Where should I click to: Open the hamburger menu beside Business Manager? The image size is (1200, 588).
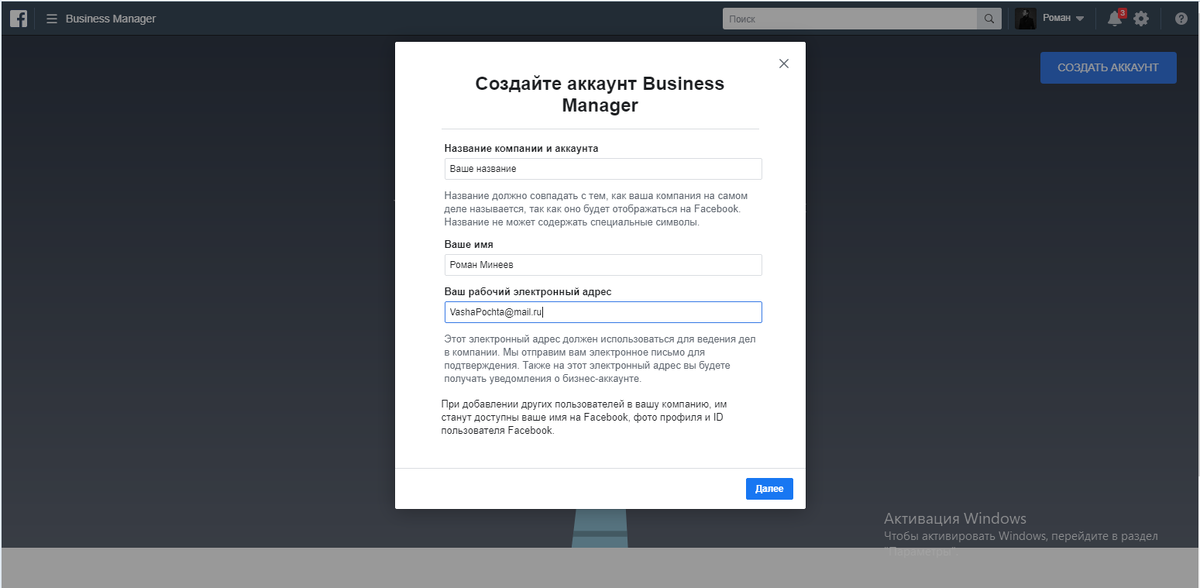(x=52, y=19)
